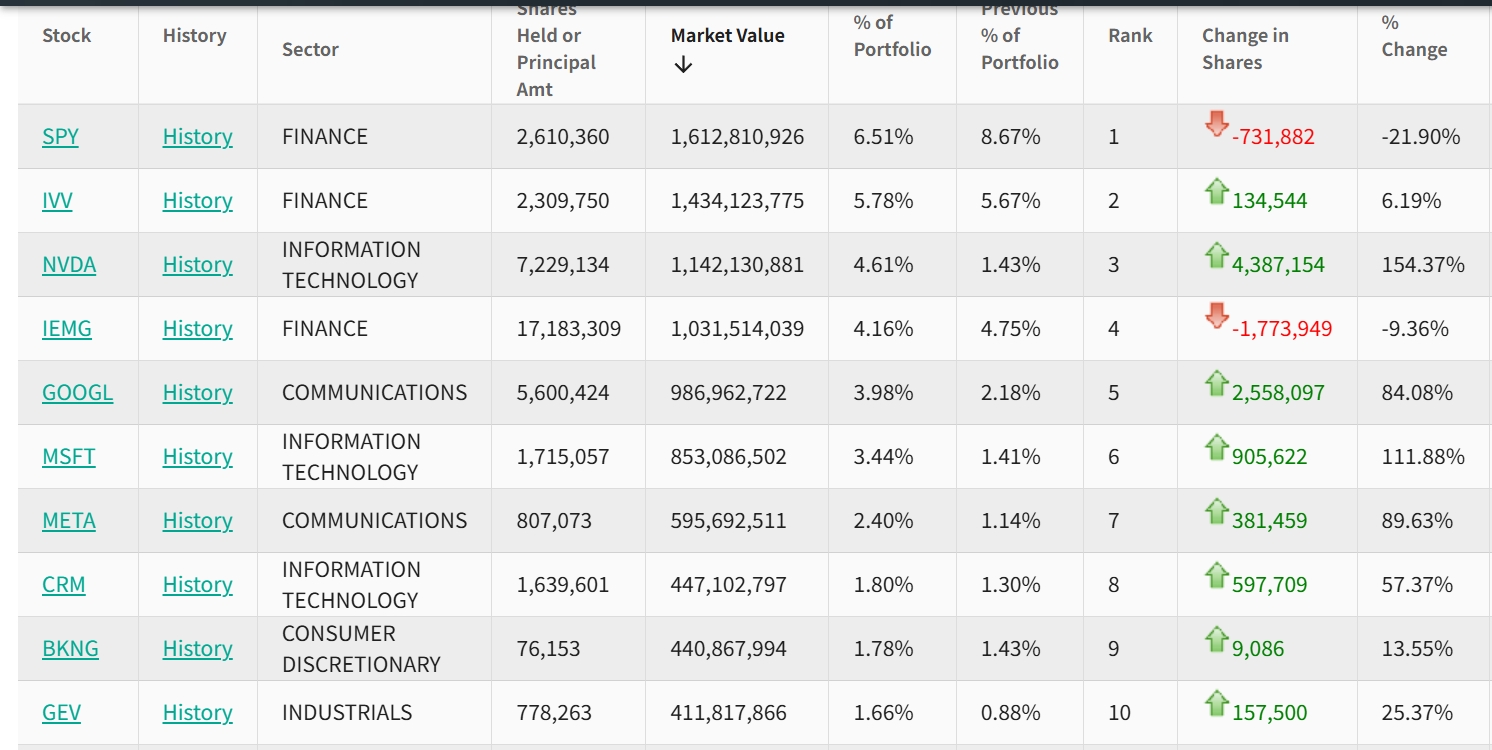The height and width of the screenshot is (750, 1492).
Task: Sort table by Market Value column header
Action: pos(727,36)
